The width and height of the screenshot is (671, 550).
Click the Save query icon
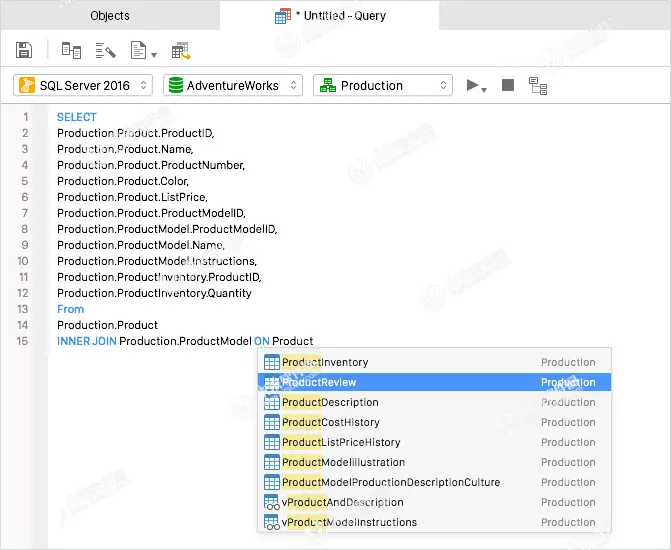[24, 50]
